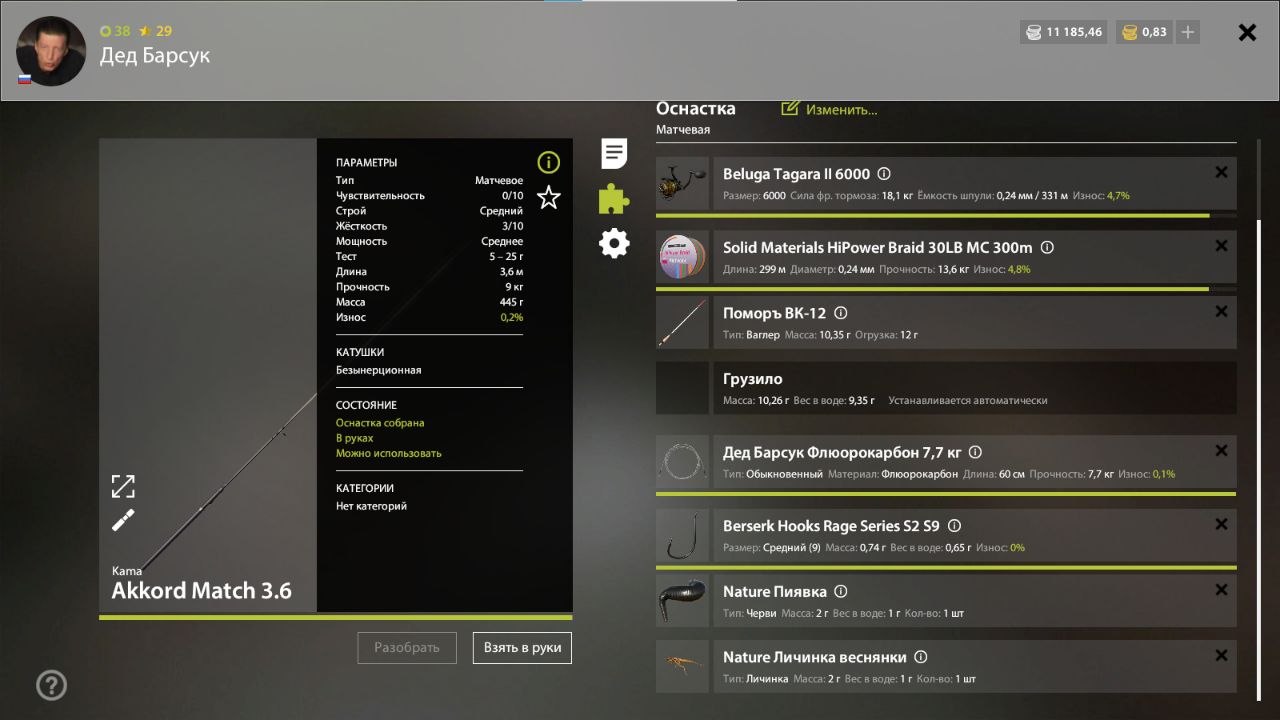Click the Поморъ ВК-12 float thumbnail
The image size is (1280, 720).
682,322
